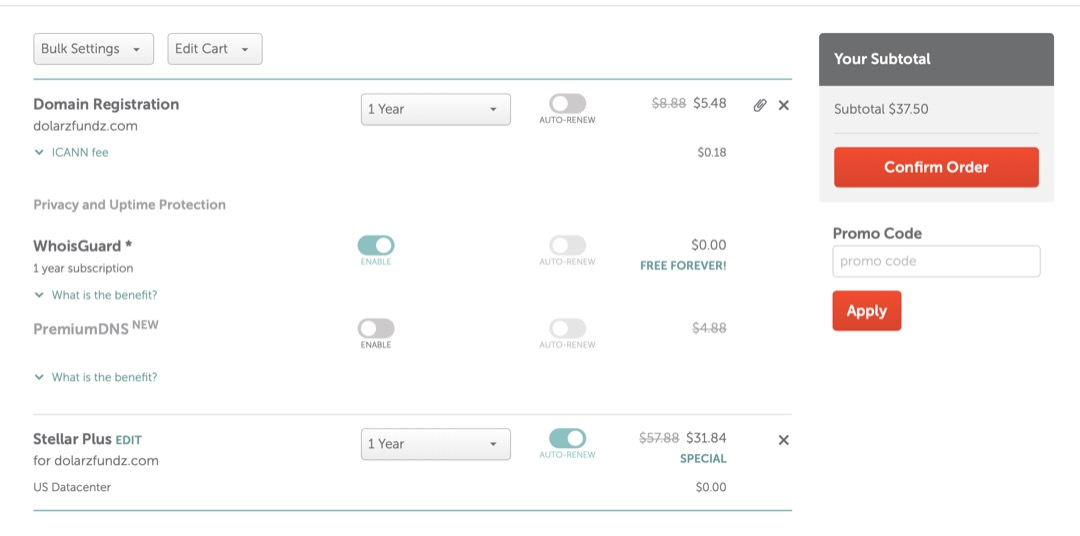
Task: Click the paperclip icon beside Domain Registration price
Action: click(760, 105)
